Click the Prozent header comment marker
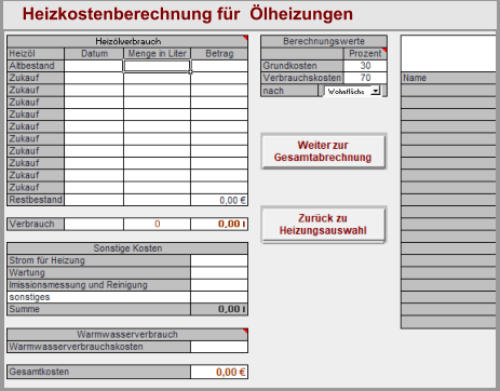The image size is (500, 391). click(x=384, y=50)
